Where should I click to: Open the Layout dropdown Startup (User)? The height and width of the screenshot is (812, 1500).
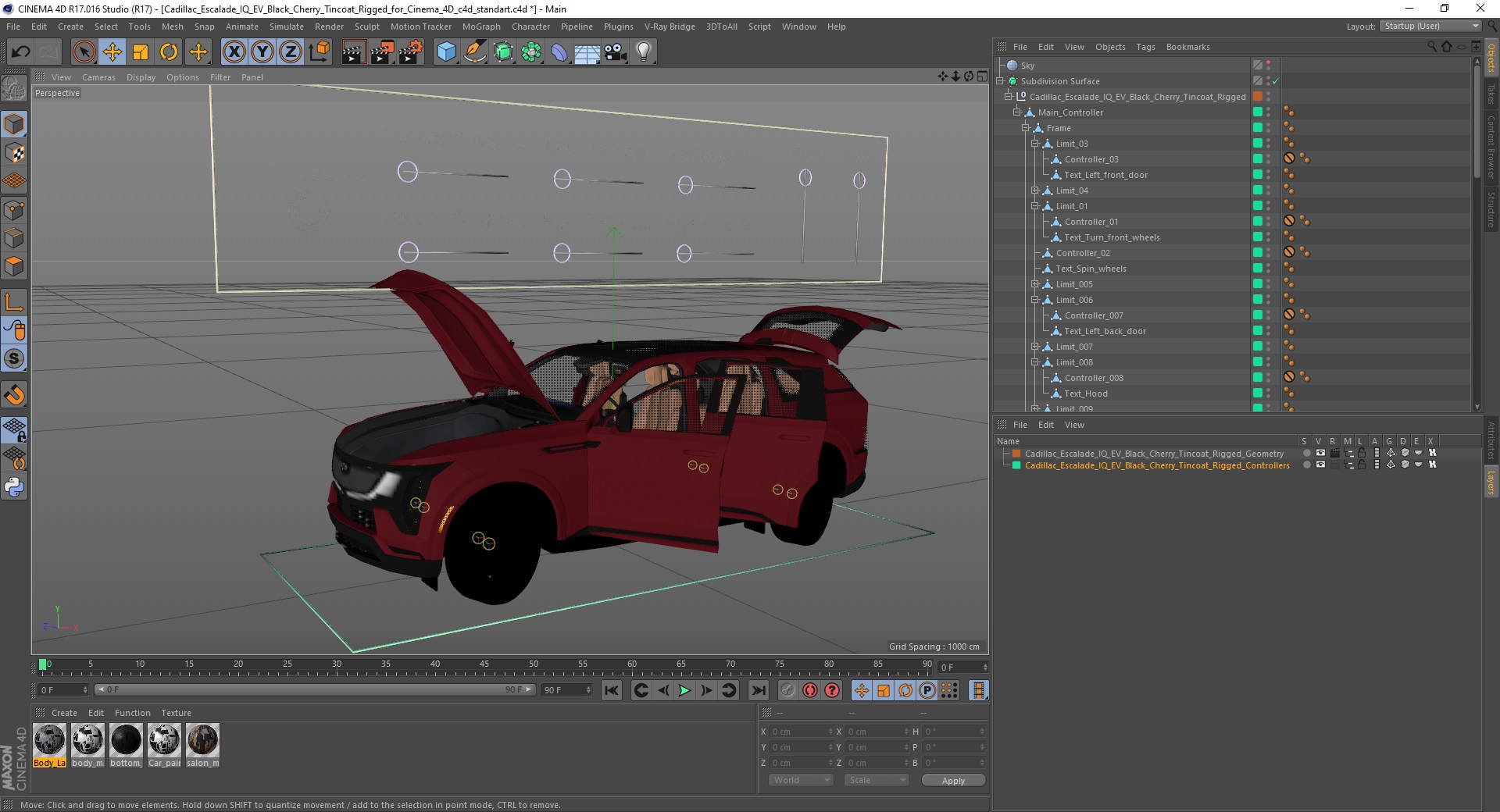(1430, 26)
